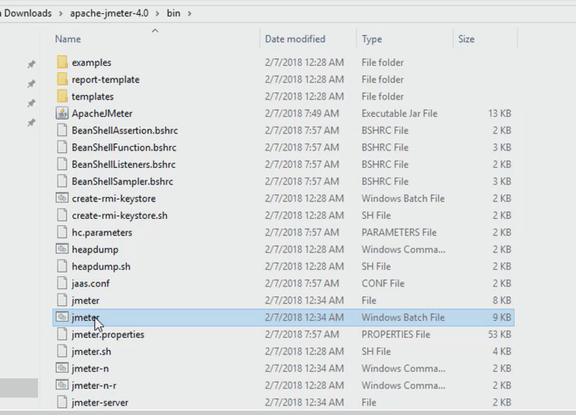Click the 53 KB size cell

pos(500,335)
